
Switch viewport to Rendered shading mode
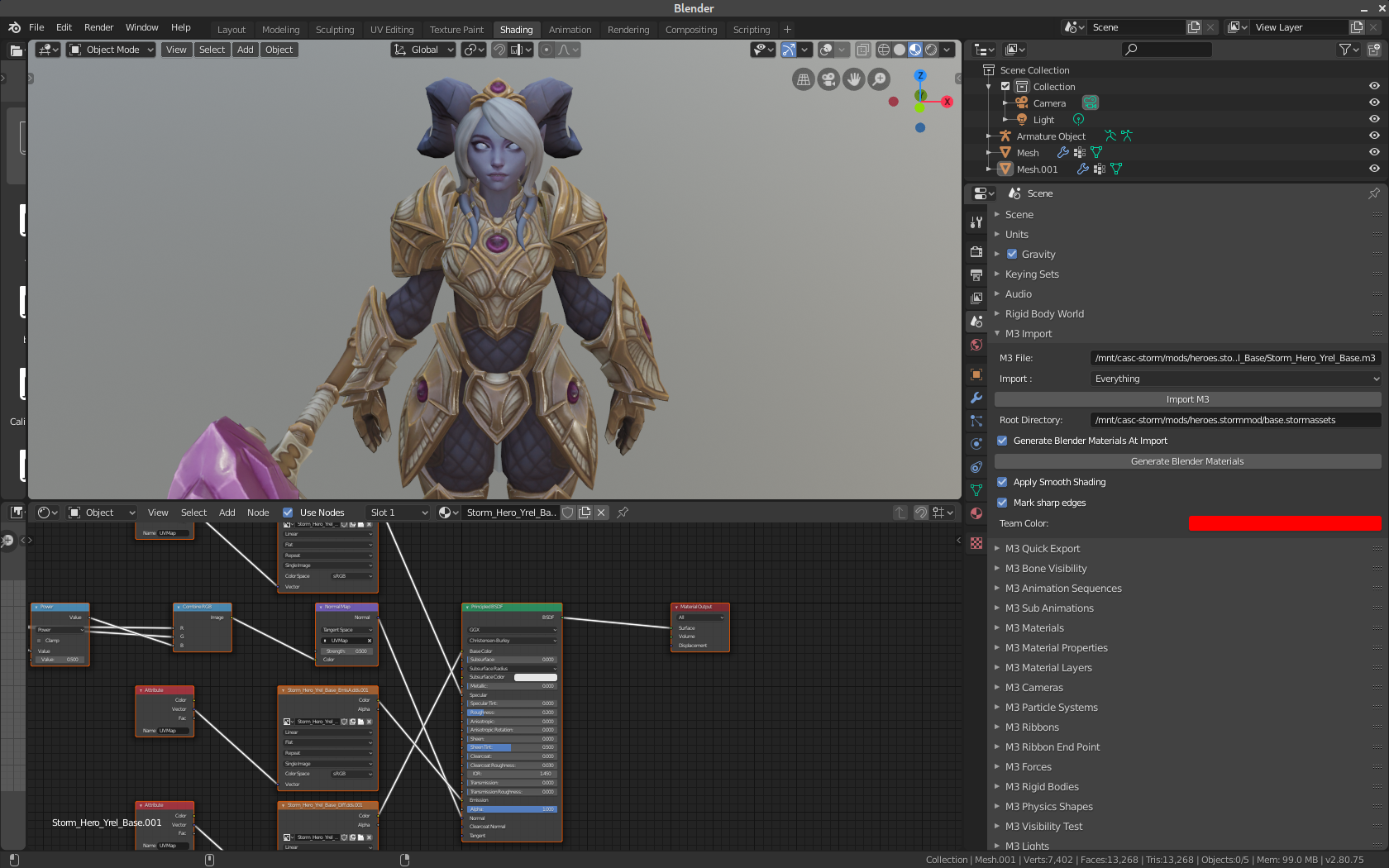pyautogui.click(x=930, y=50)
